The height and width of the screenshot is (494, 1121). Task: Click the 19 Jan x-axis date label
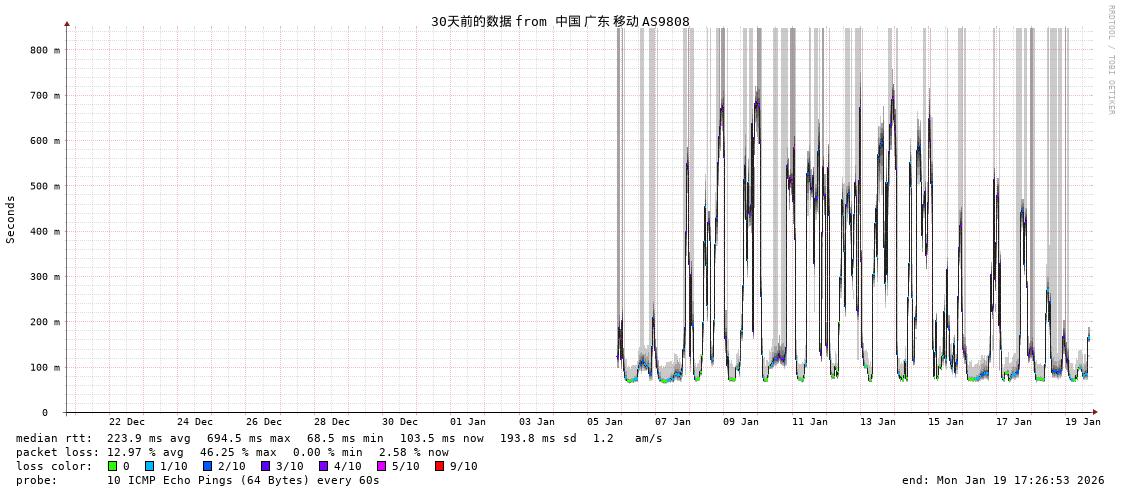(x=1082, y=422)
